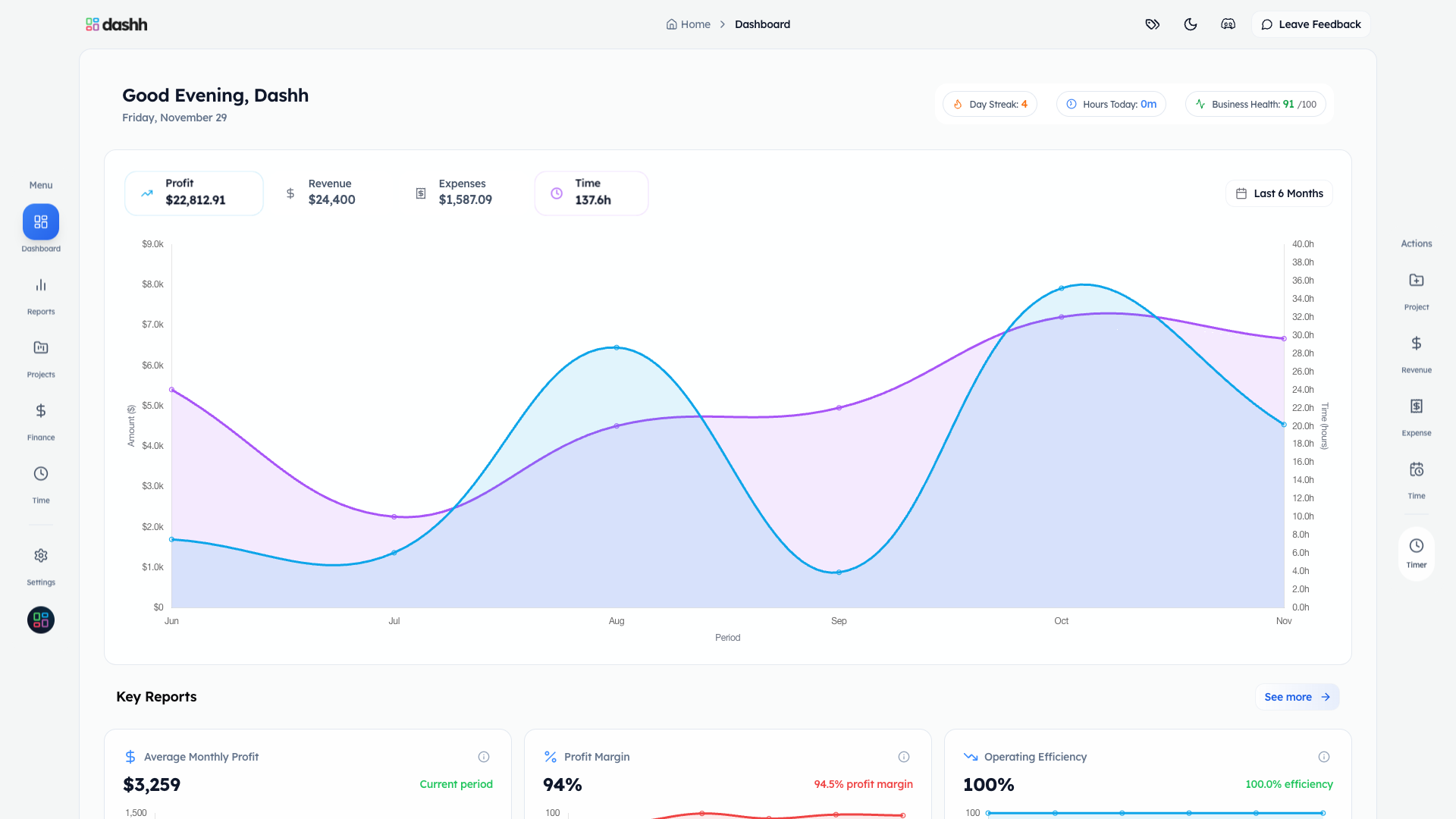Click the user avatar in sidebar
The image size is (1456, 819).
(41, 620)
